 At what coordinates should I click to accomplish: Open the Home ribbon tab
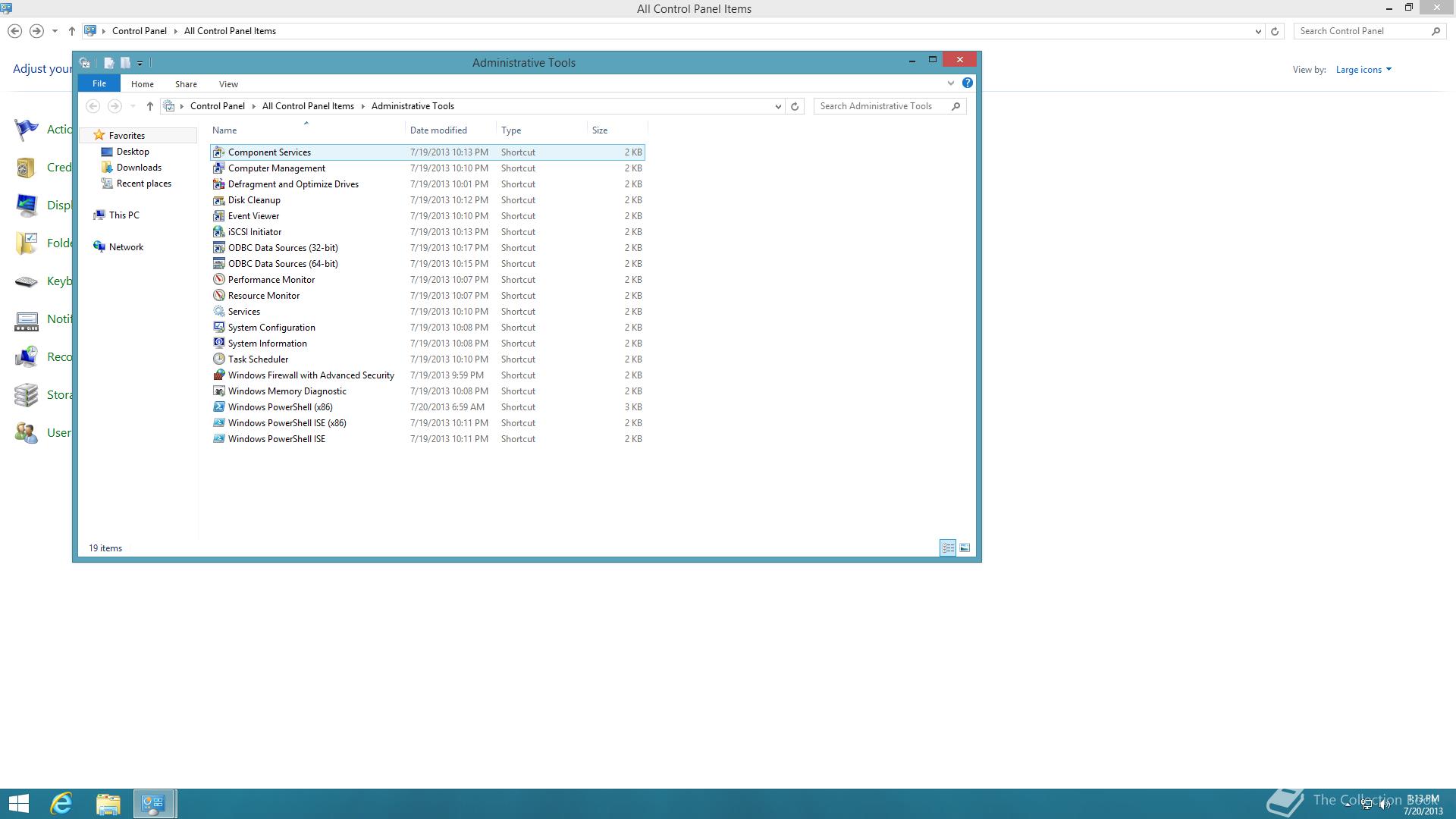tap(142, 84)
